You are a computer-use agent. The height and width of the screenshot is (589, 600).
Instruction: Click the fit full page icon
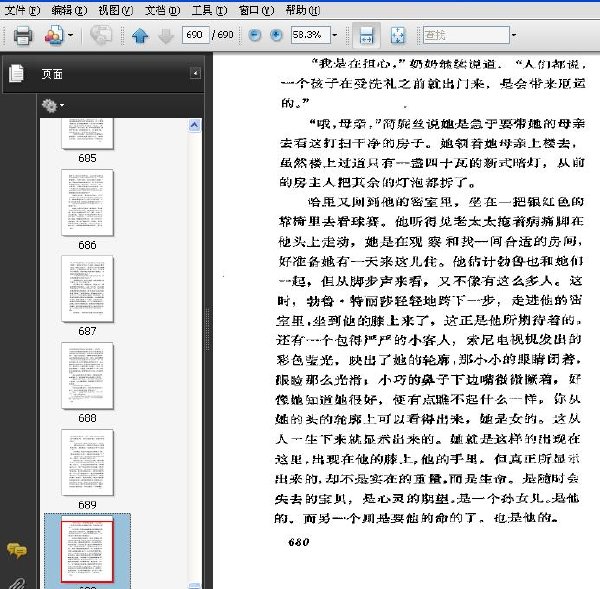398,35
